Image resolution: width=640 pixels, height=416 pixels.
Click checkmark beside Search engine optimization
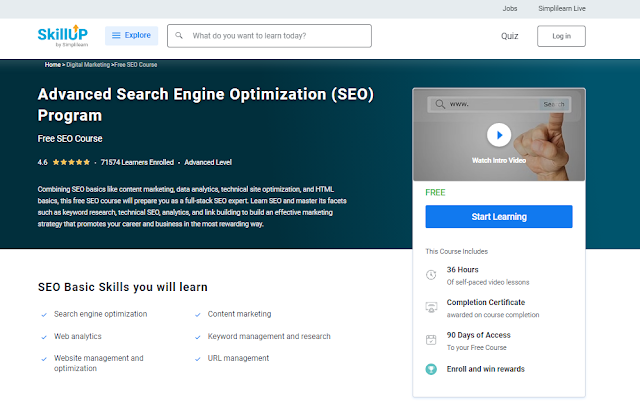click(x=44, y=315)
